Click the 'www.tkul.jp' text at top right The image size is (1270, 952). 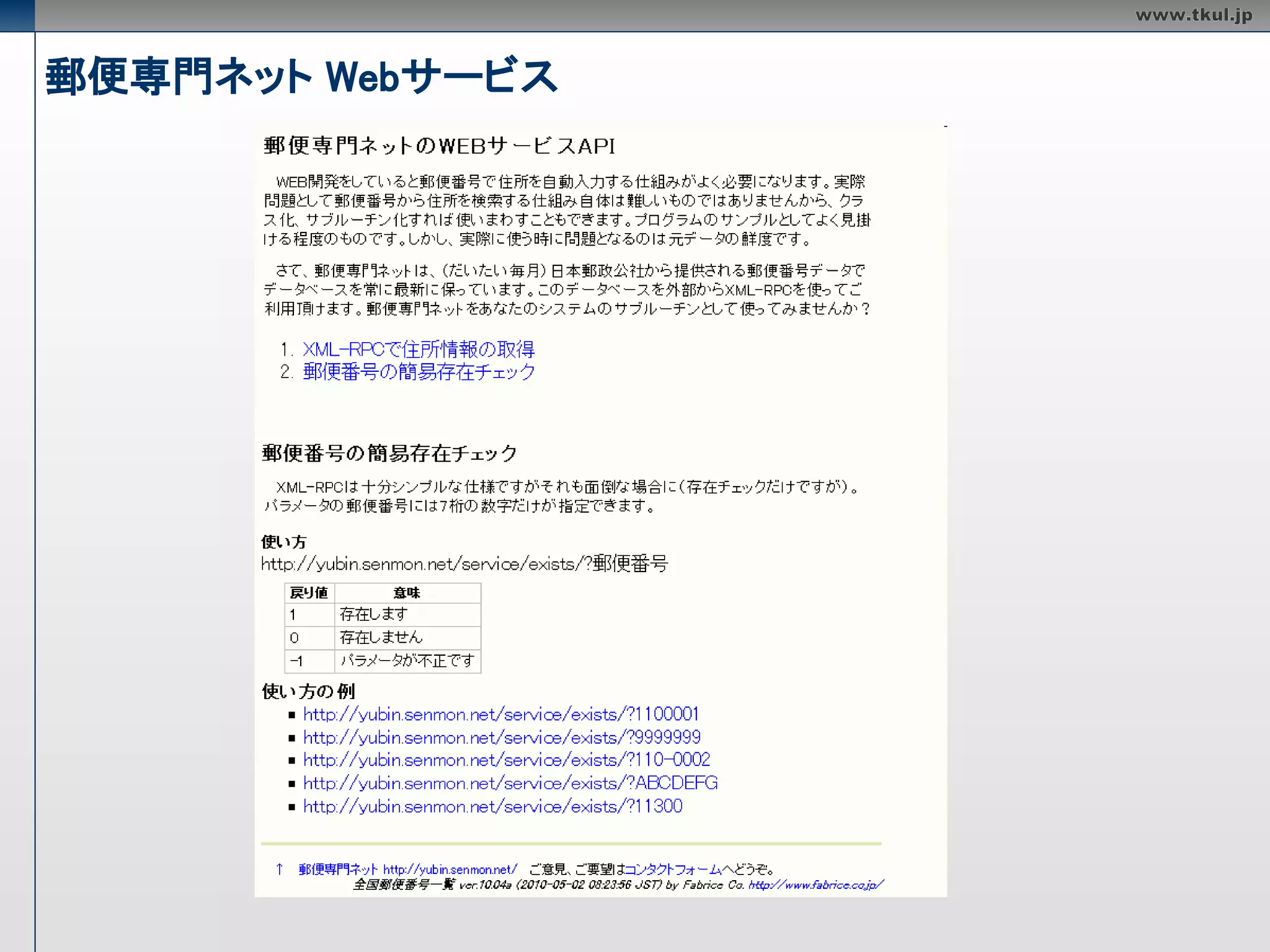pos(1194,15)
